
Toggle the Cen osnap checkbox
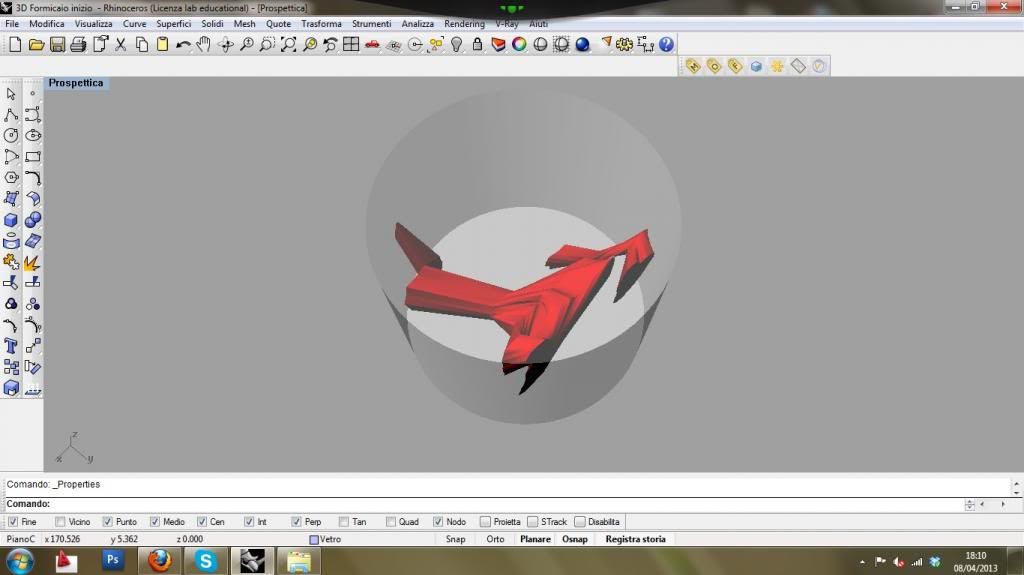[x=202, y=522]
